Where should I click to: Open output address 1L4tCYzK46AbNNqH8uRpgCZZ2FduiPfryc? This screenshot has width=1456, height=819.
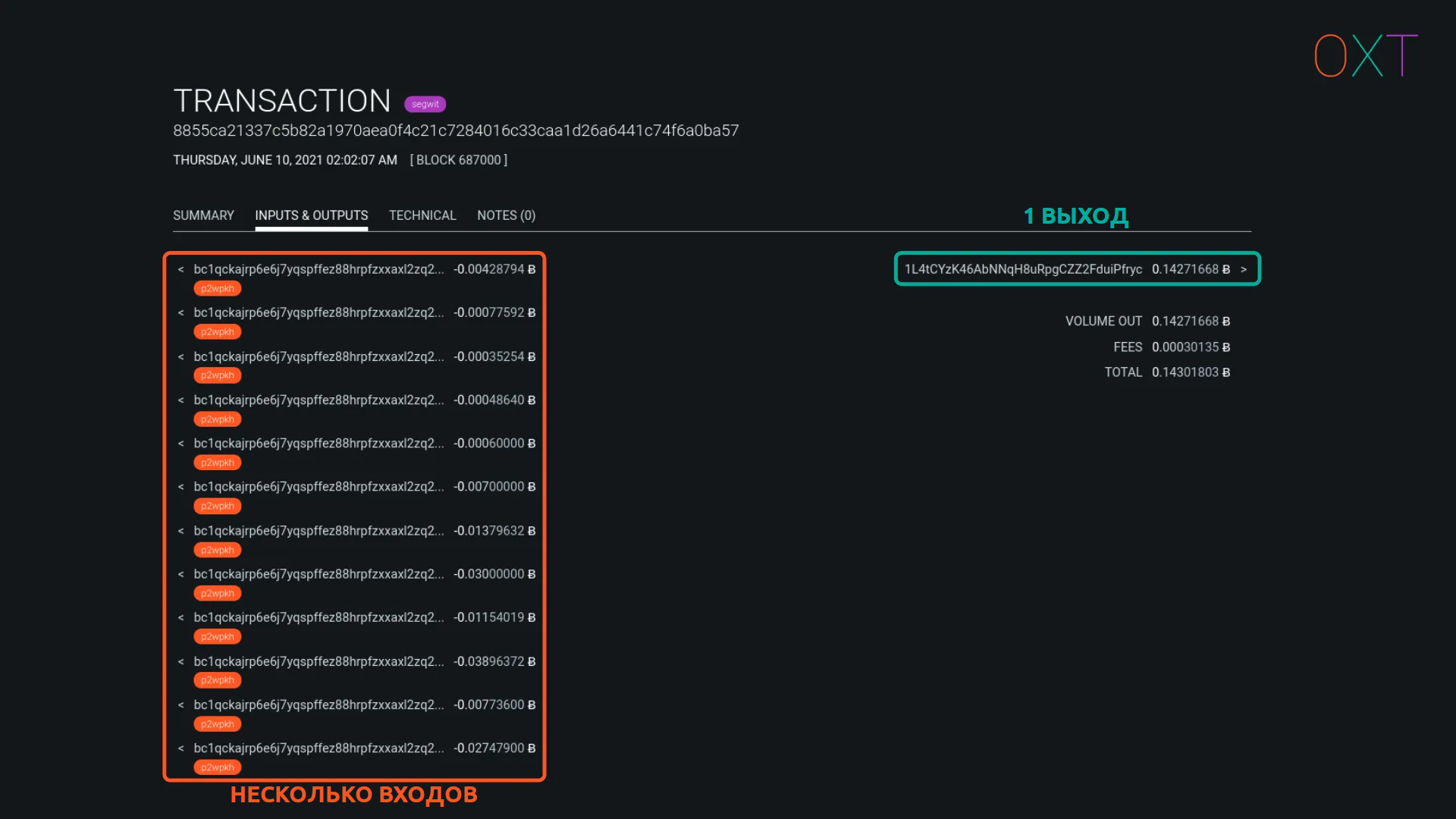[x=1023, y=269]
